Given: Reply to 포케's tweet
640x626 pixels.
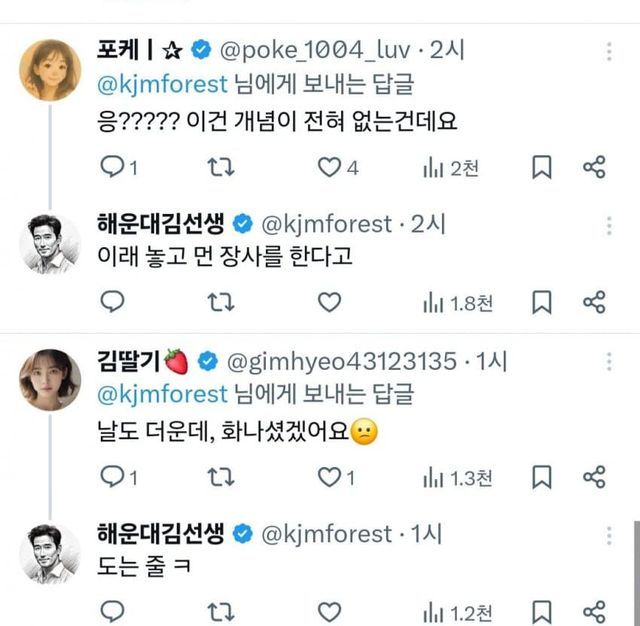Looking at the screenshot, I should (x=113, y=168).
